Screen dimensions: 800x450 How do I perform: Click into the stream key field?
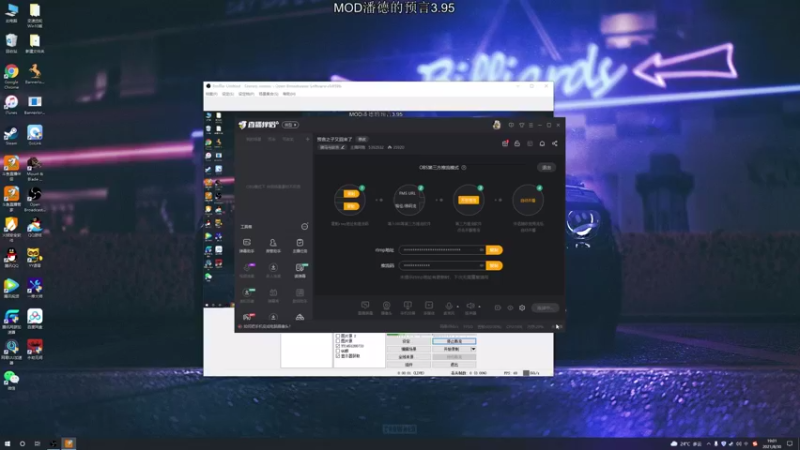(440, 266)
